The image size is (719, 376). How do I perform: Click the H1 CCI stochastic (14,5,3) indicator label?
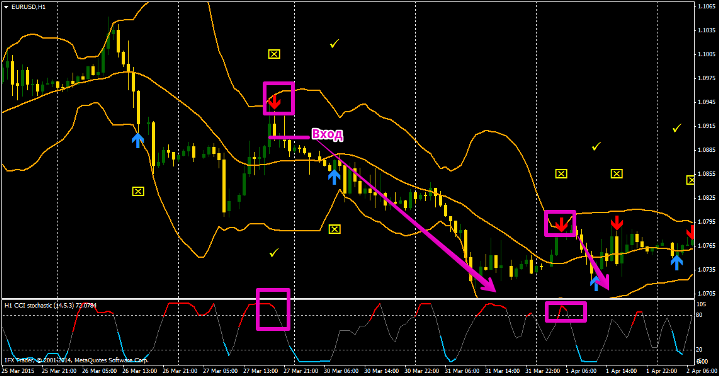[x=44, y=305]
